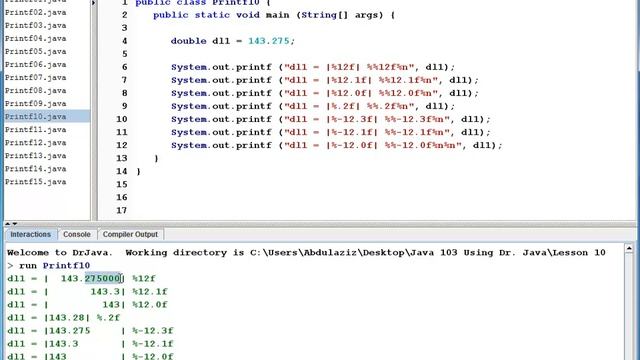Open Printf15.java document
640x360 pixels.
36,182
